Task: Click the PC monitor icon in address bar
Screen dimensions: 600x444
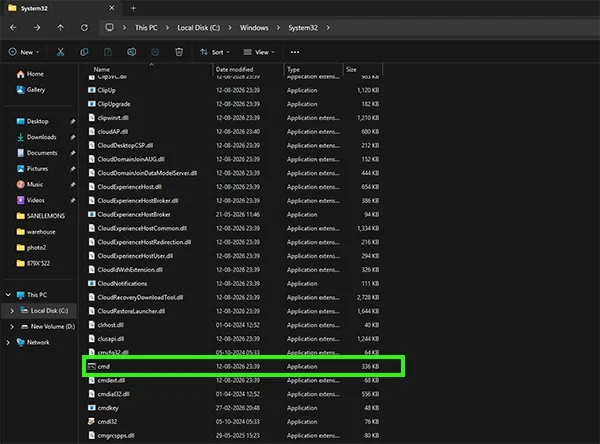Action: pyautogui.click(x=109, y=28)
